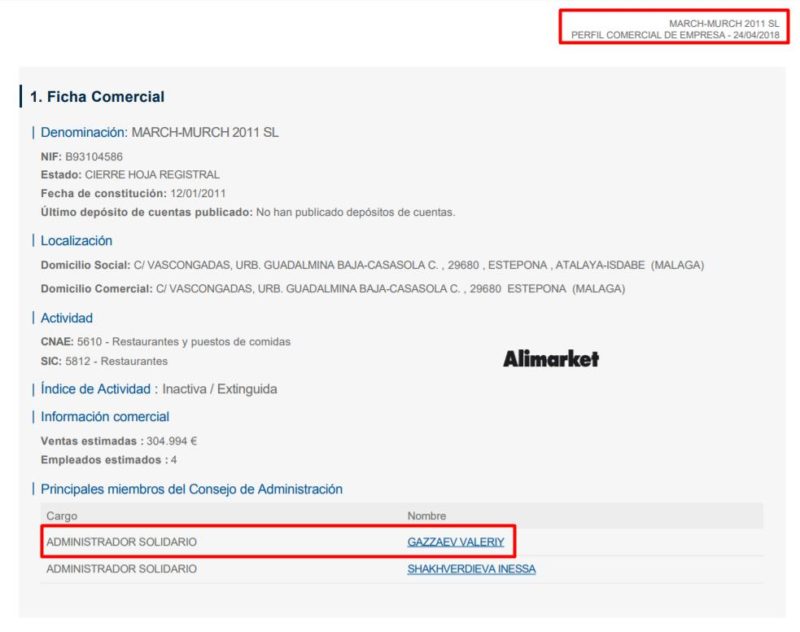Select the Domicilio Comercial address line

click(332, 289)
